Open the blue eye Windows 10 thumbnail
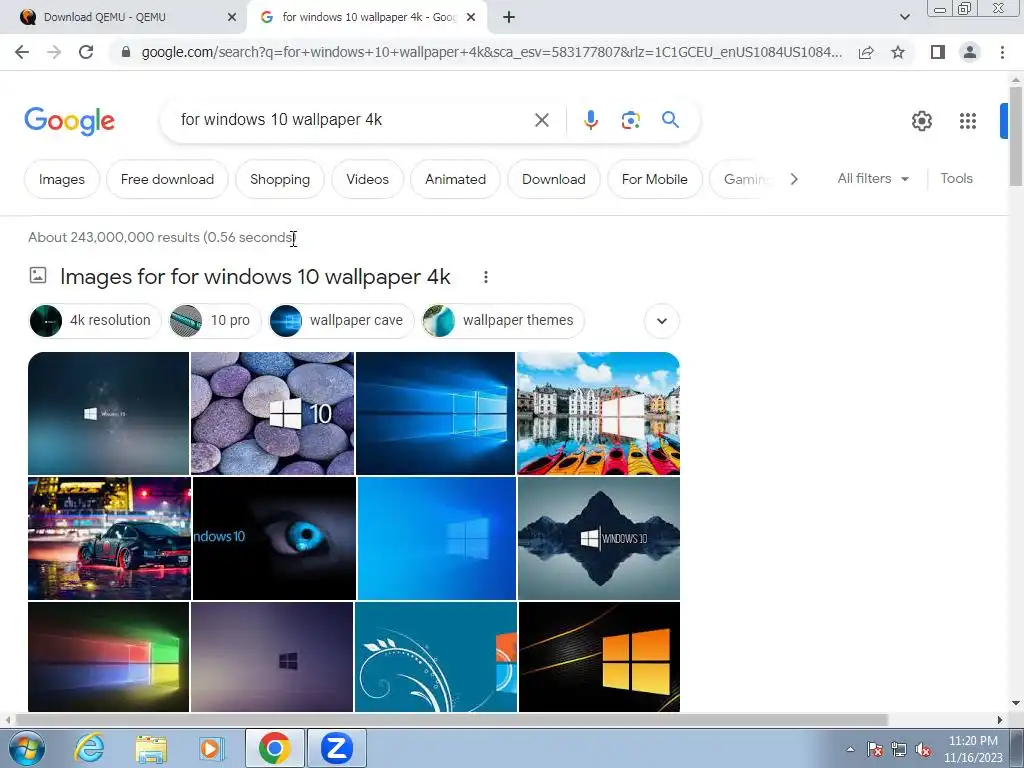This screenshot has height=768, width=1024. pos(274,538)
